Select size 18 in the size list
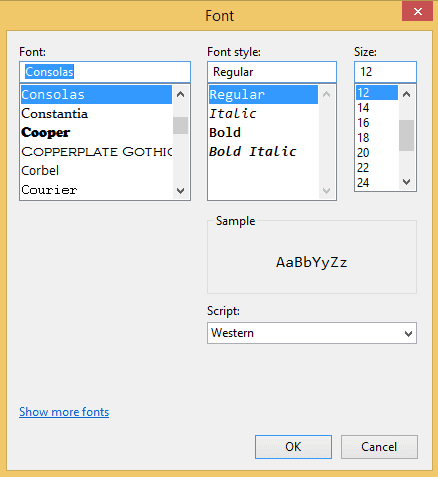This screenshot has height=477, width=438. (377, 138)
